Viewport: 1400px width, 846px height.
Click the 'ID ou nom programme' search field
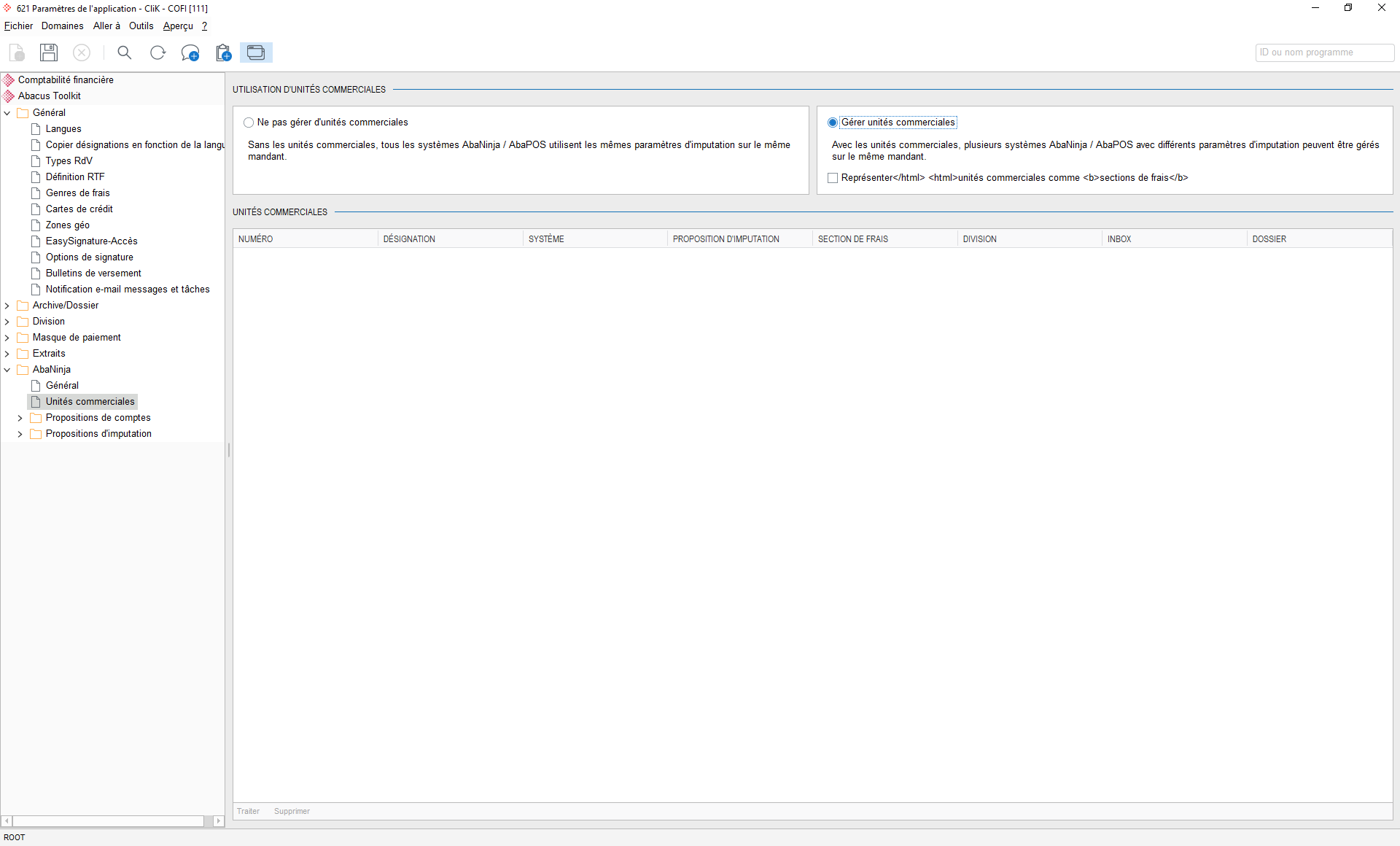1324,53
